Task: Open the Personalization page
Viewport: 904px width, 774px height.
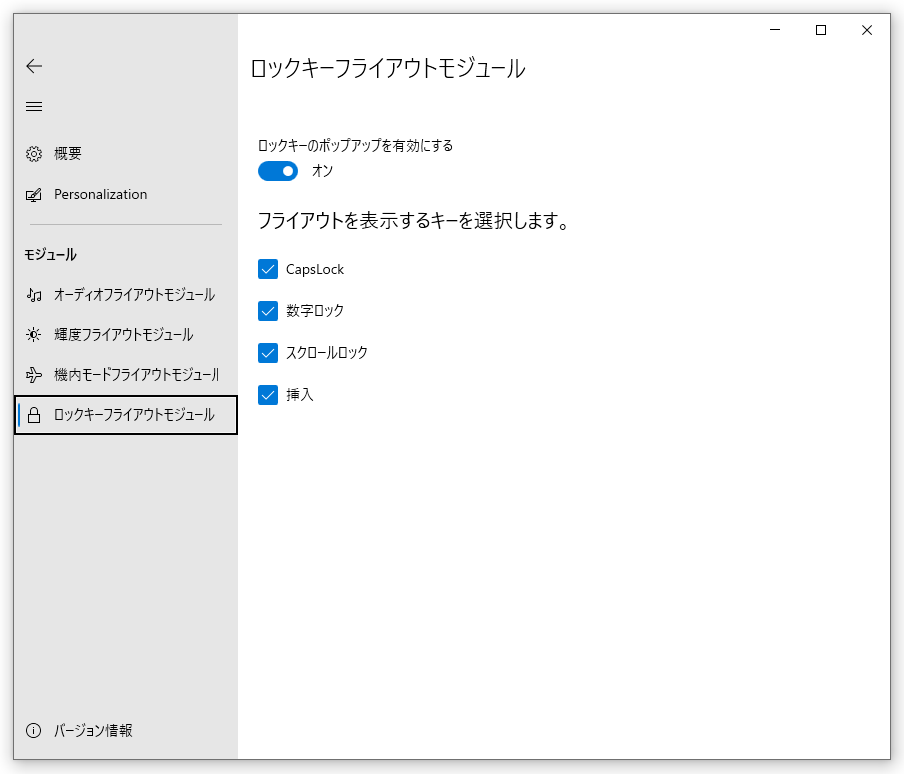Action: pyautogui.click(x=126, y=195)
